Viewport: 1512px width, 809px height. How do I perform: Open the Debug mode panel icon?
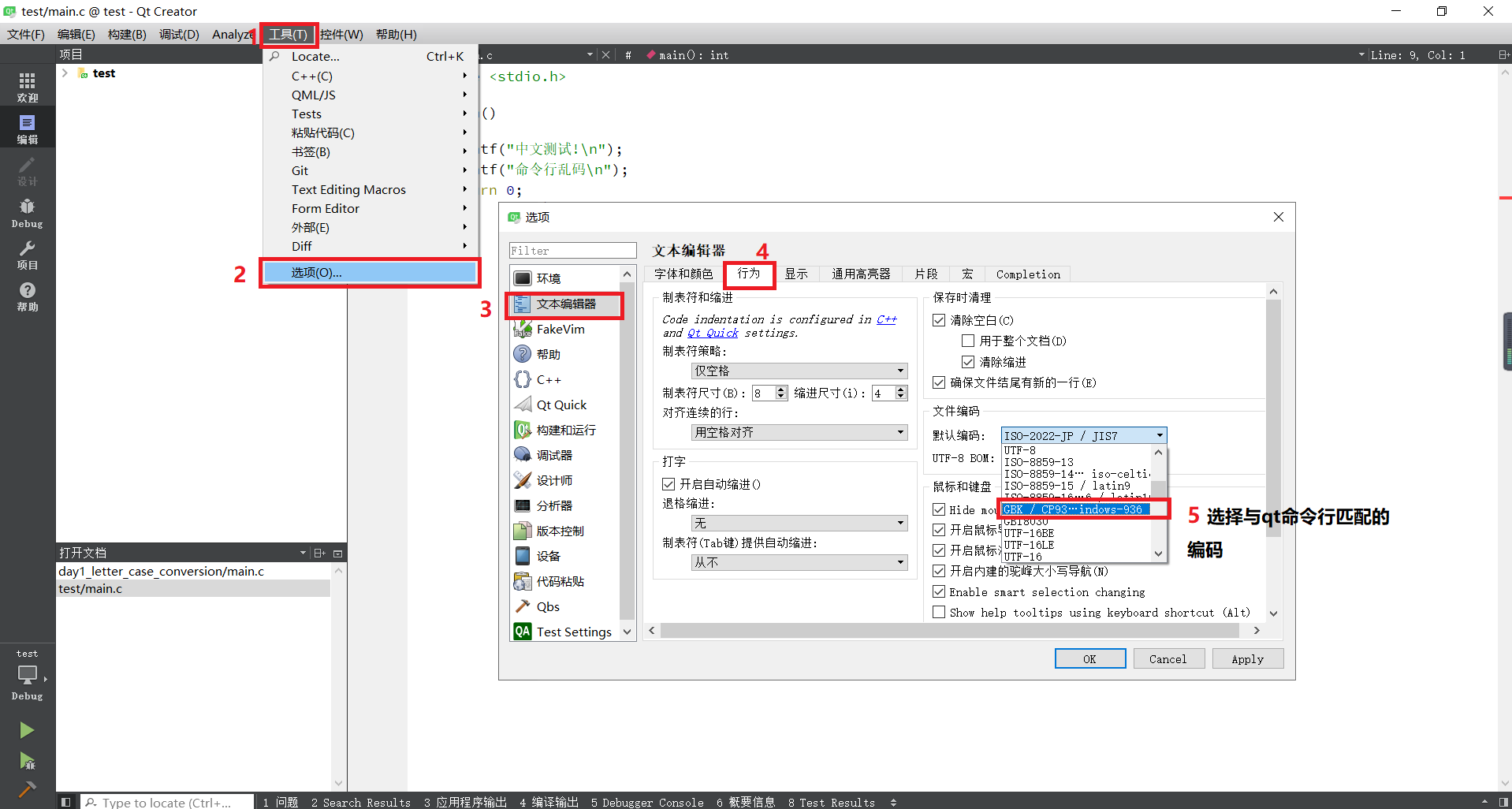click(27, 207)
